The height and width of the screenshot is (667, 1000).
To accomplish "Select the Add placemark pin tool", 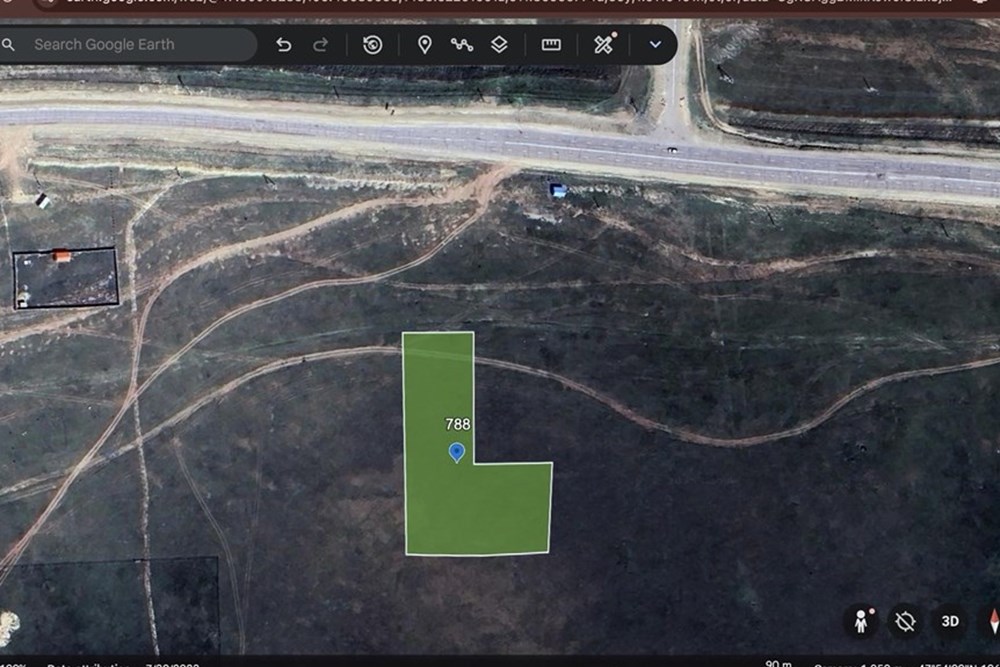I will (424, 45).
